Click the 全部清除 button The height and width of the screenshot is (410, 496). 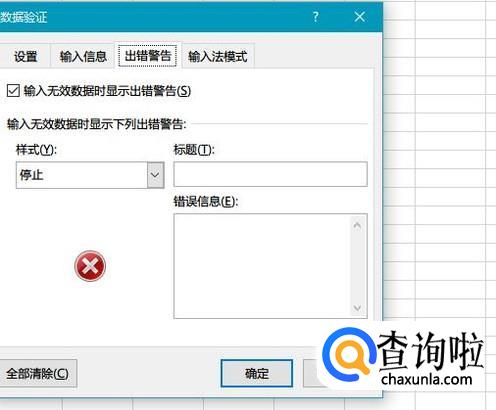click(x=37, y=373)
